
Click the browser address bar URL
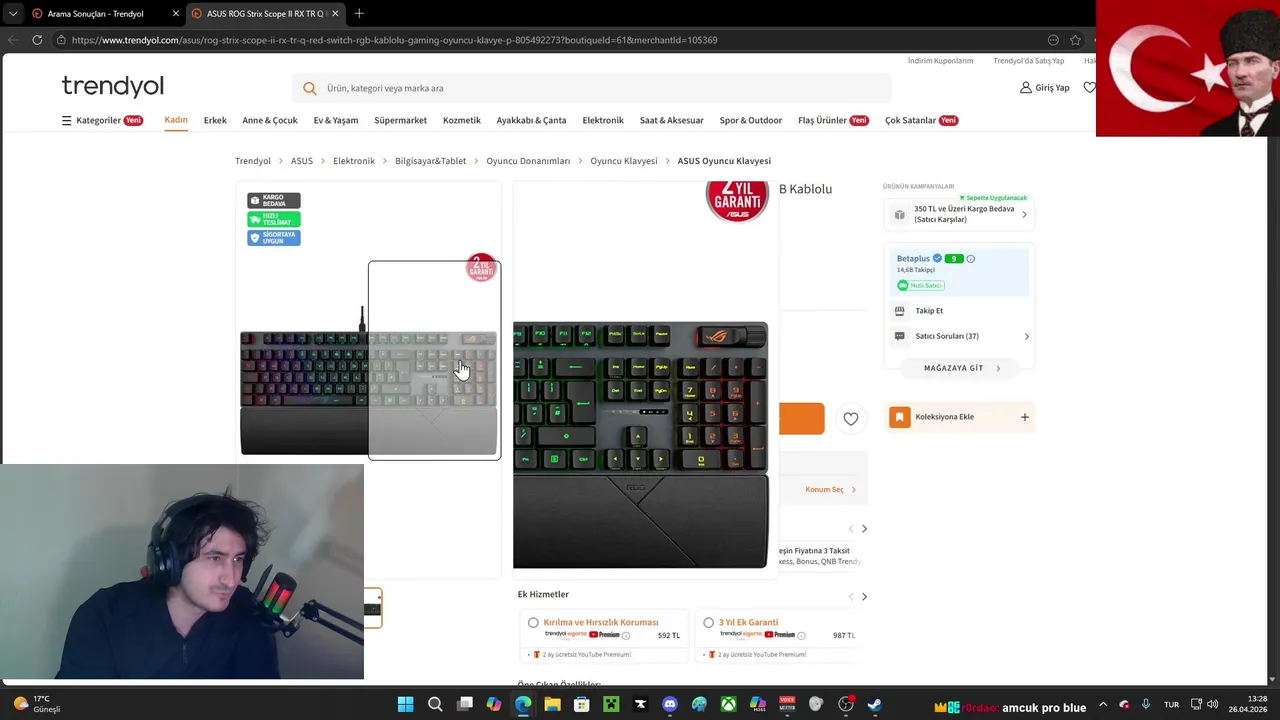click(394, 40)
